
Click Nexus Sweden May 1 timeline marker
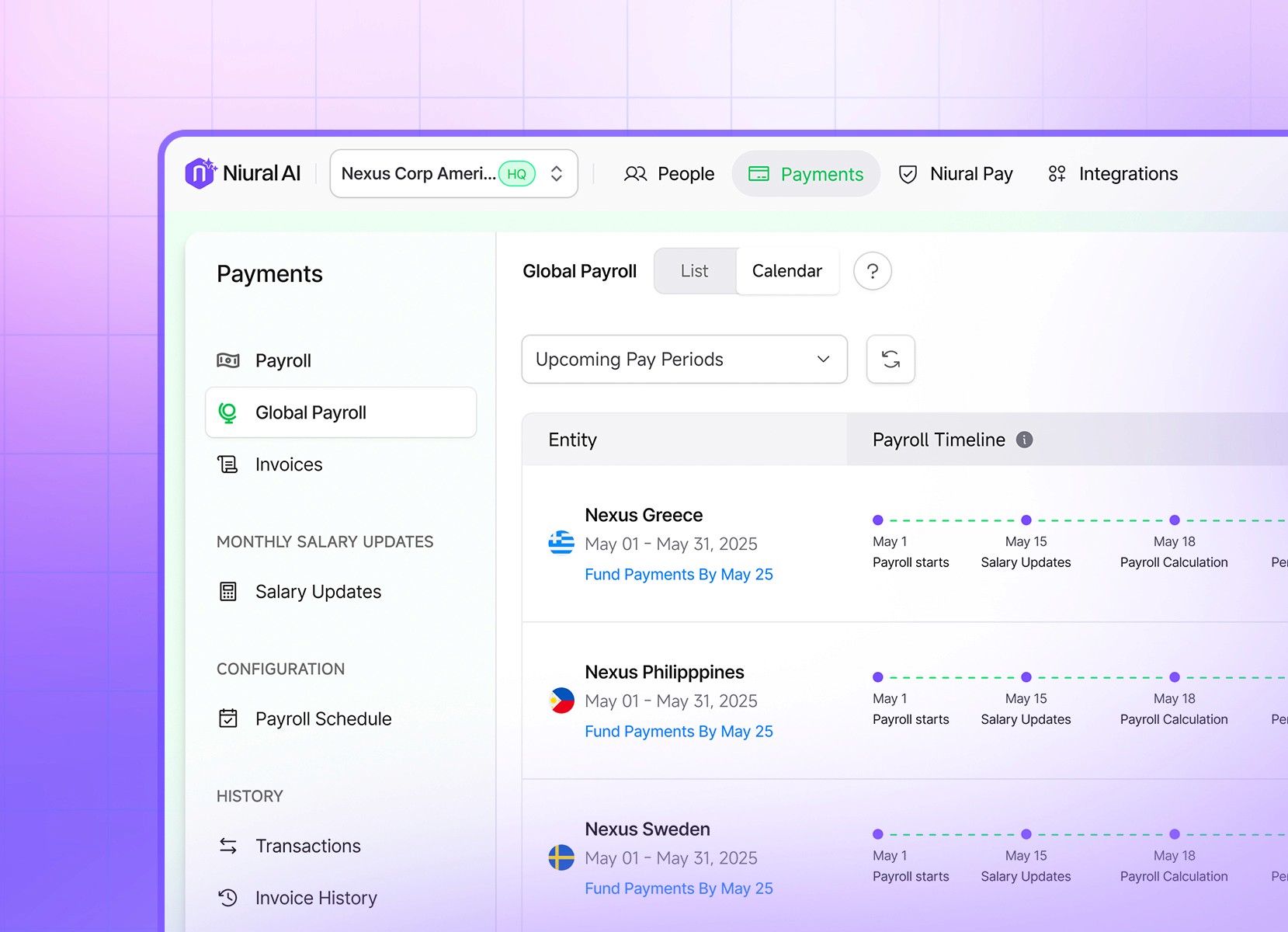[878, 834]
